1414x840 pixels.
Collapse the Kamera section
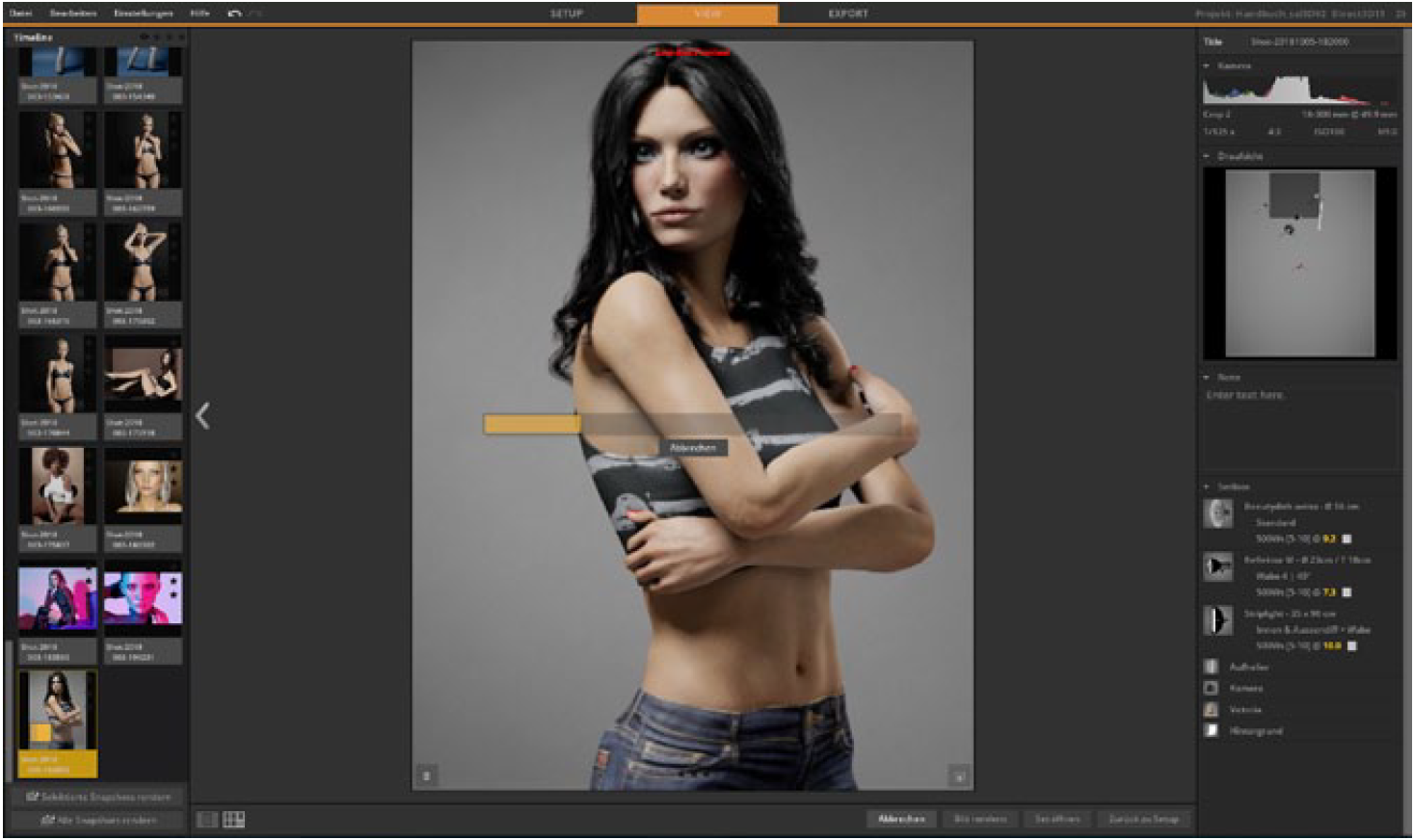(1207, 66)
